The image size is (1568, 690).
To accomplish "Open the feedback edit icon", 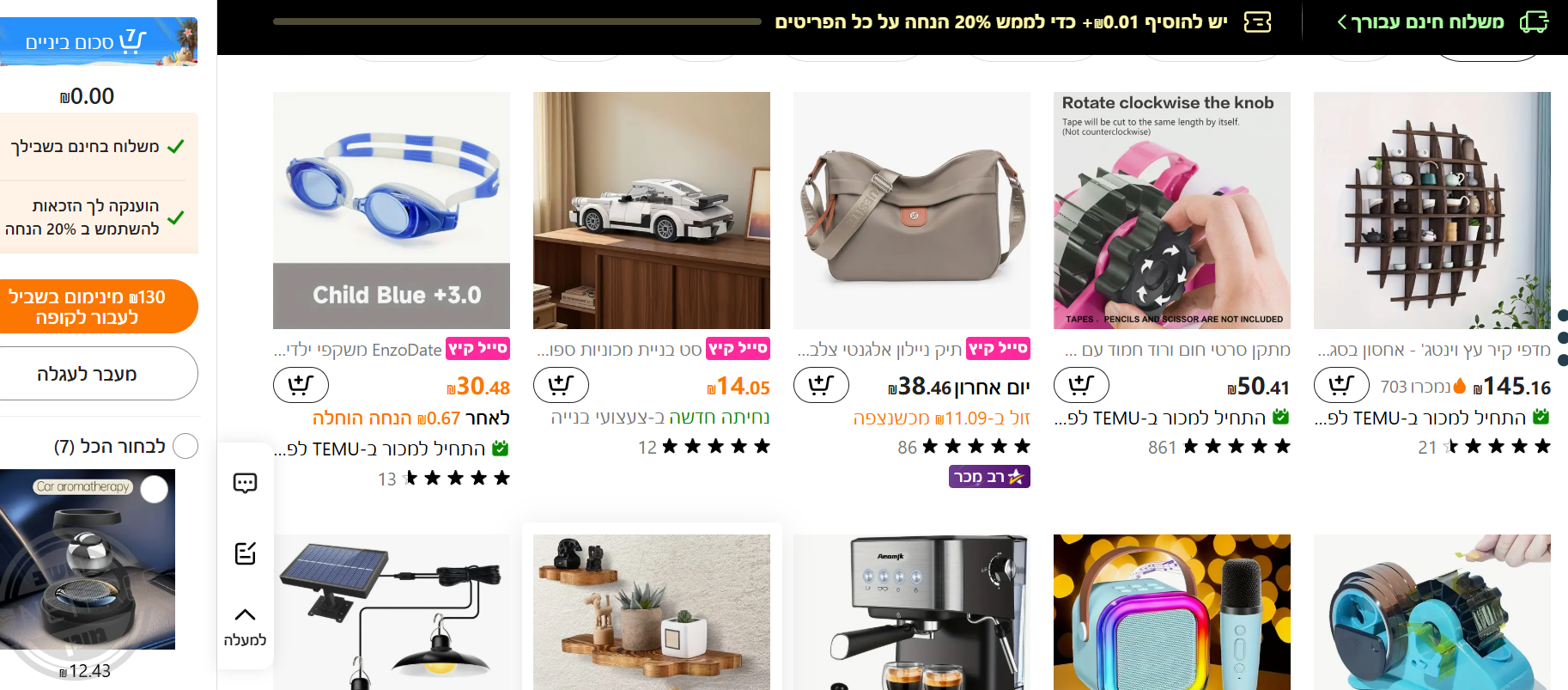I will coord(245,553).
